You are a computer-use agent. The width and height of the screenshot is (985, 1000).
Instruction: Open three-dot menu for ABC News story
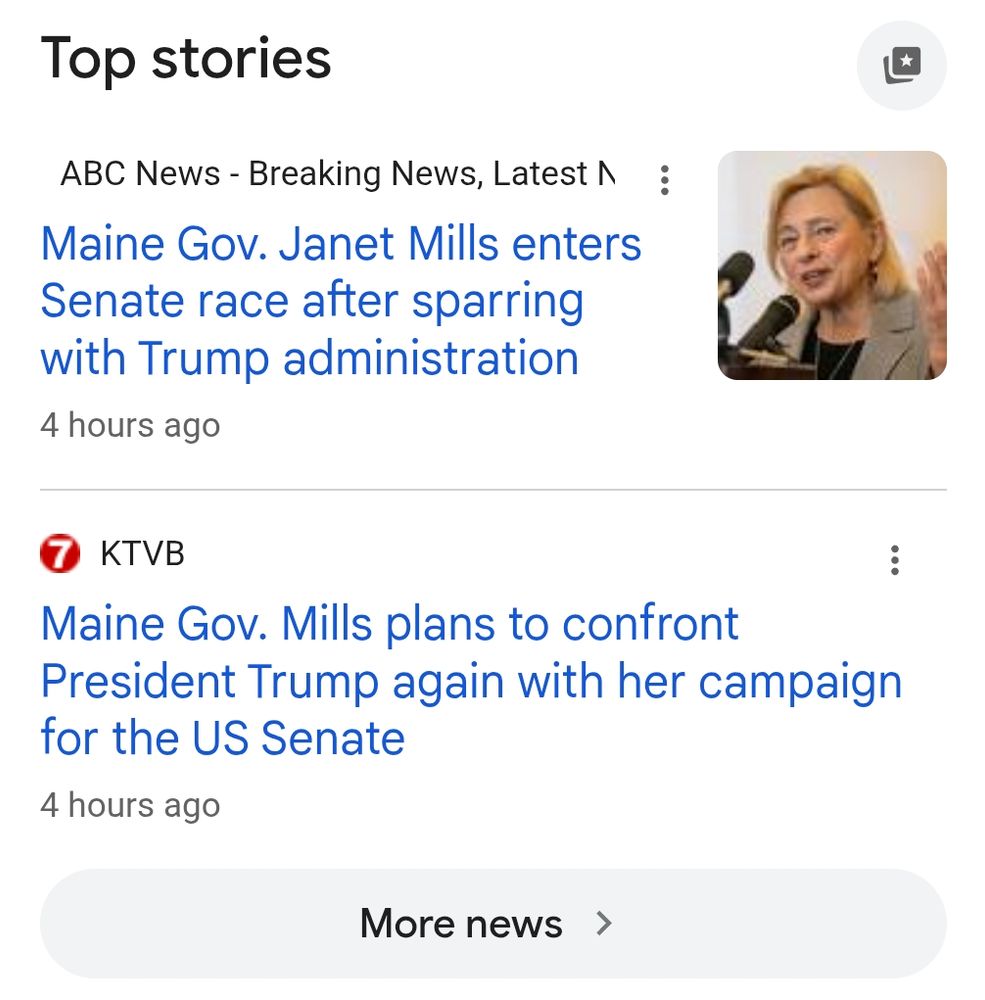click(x=664, y=180)
